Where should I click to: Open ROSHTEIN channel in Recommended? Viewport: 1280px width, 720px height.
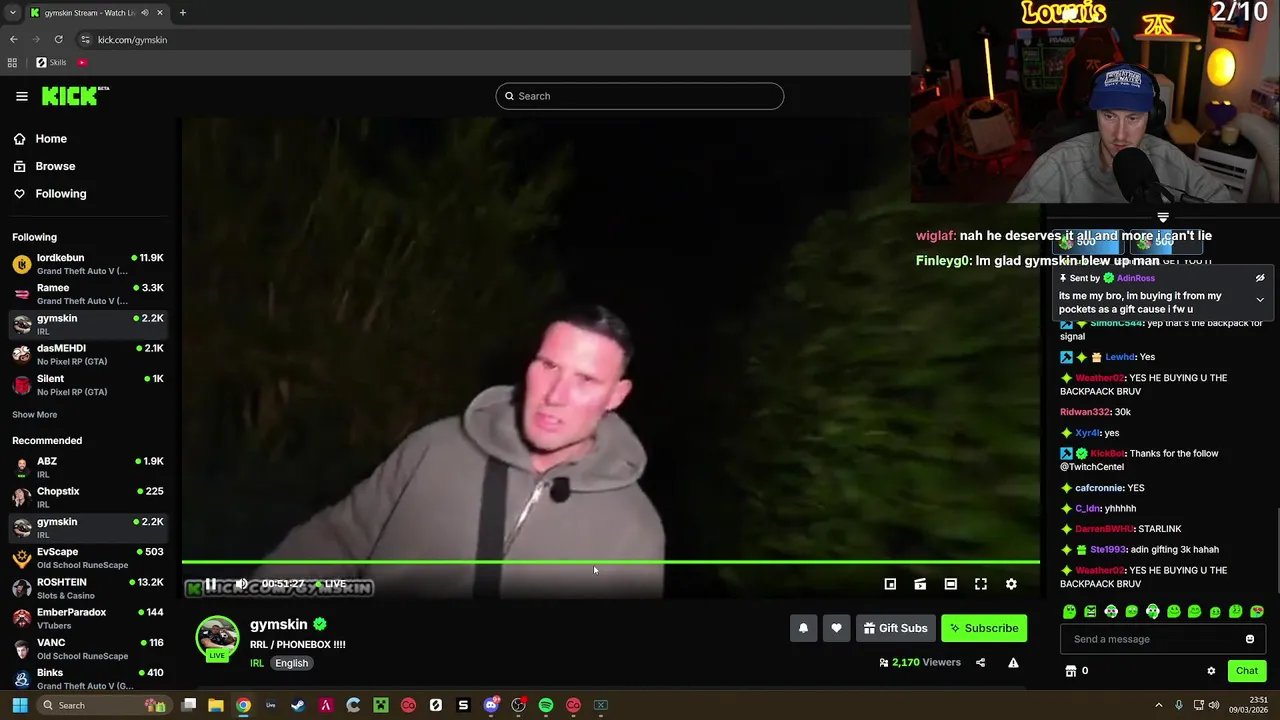[x=88, y=588]
